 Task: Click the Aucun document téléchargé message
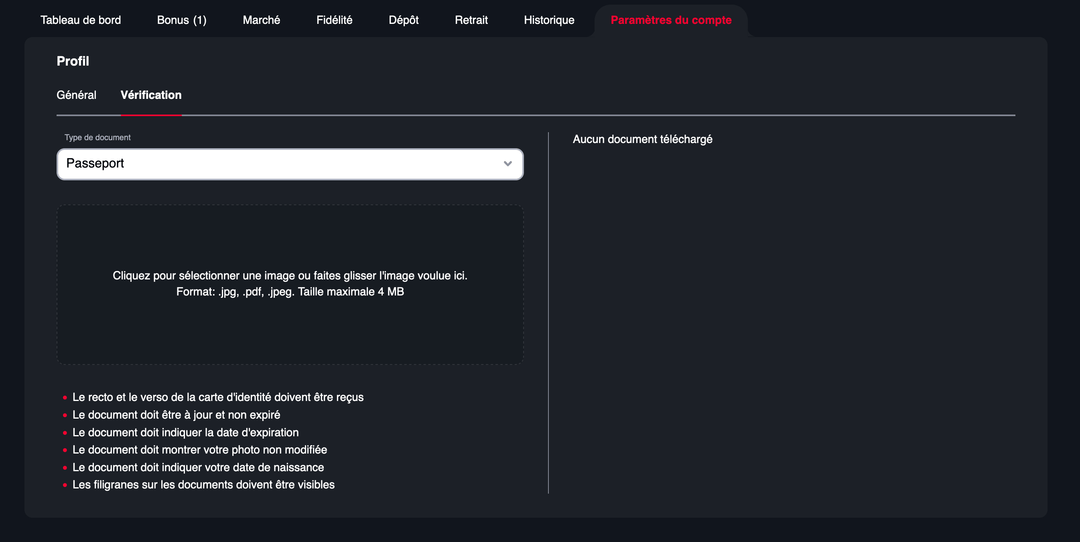[642, 140]
